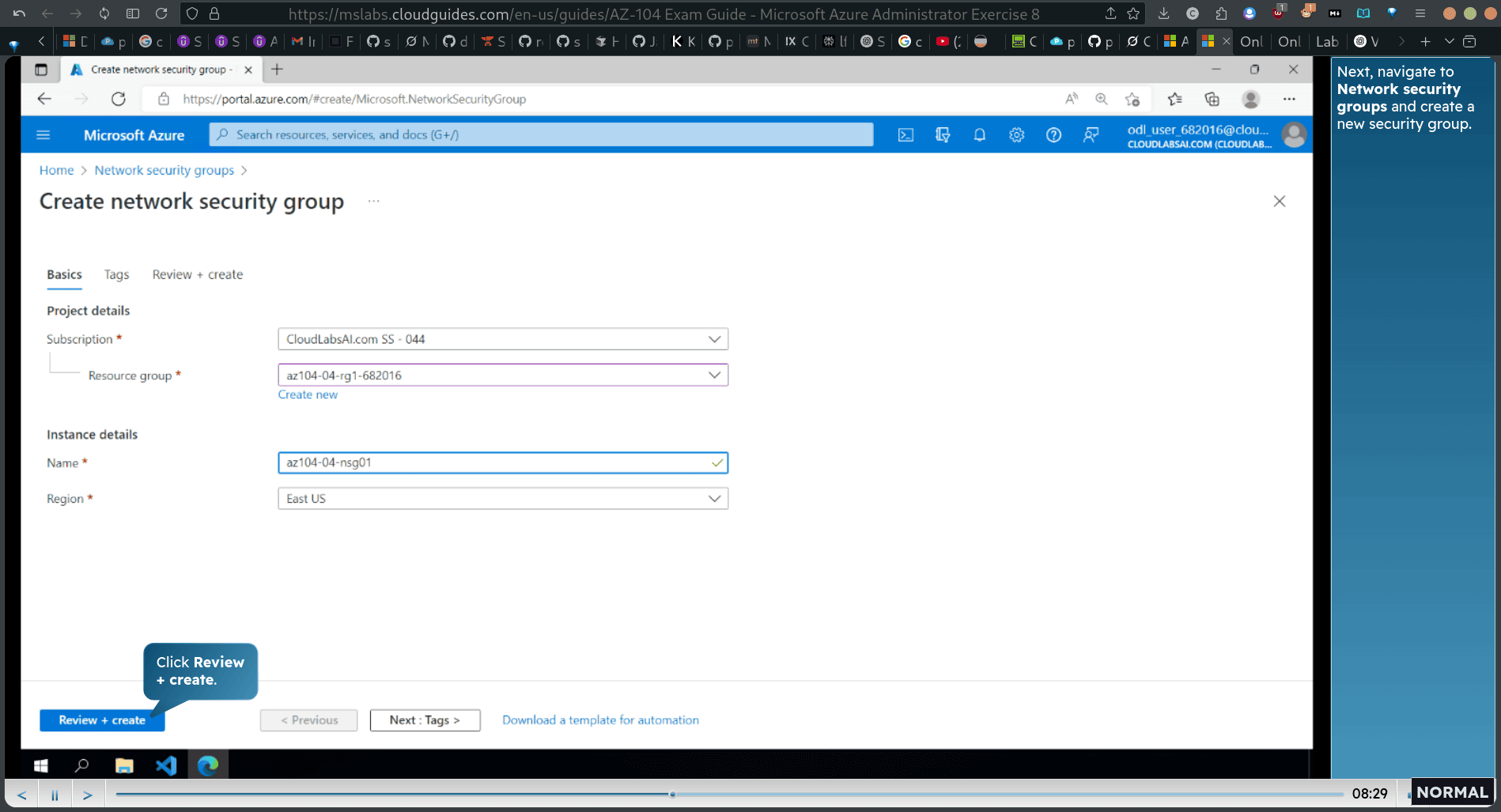Open Windows taskbar search
1501x812 pixels.
81,765
